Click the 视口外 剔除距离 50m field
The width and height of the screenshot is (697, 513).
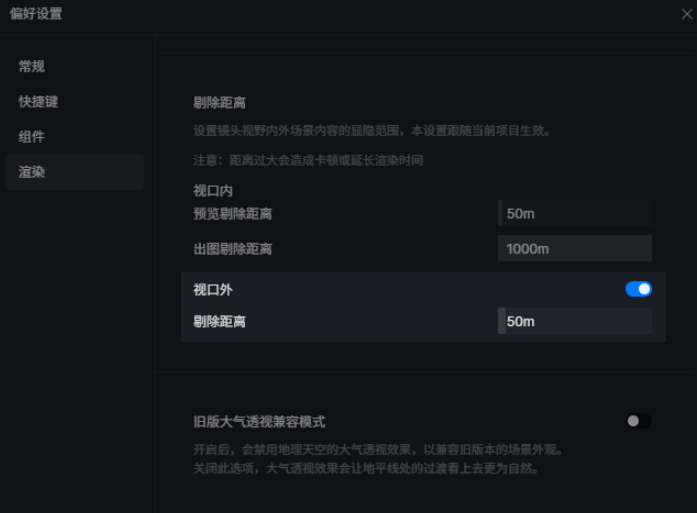click(x=575, y=321)
